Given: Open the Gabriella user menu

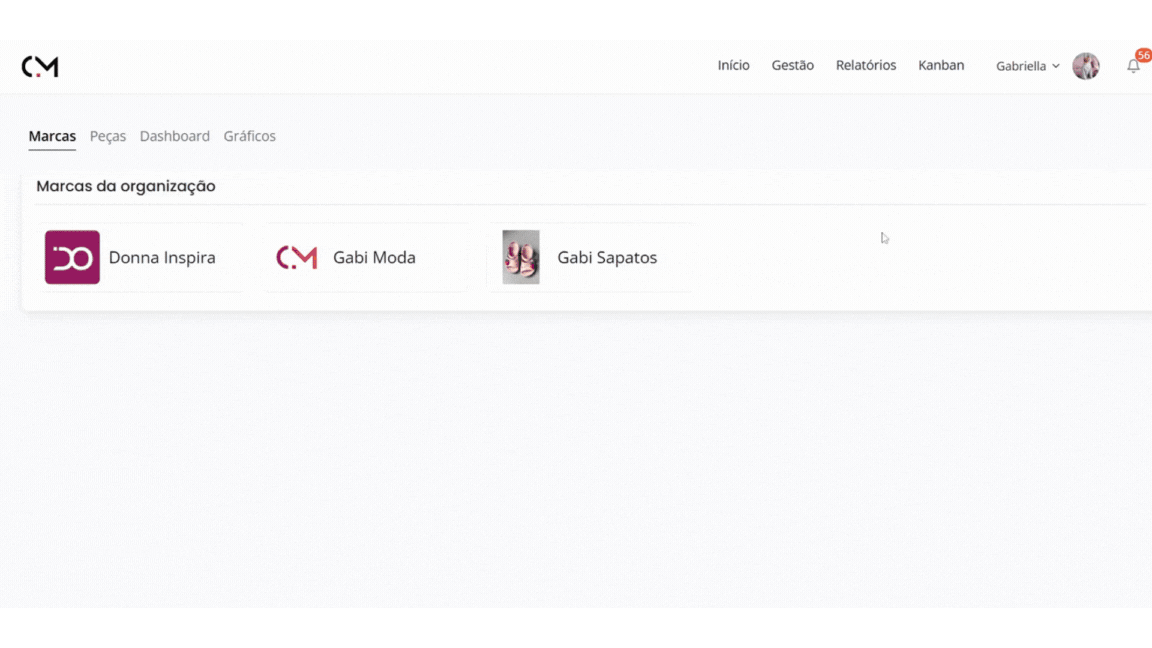Looking at the screenshot, I should tap(1020, 66).
